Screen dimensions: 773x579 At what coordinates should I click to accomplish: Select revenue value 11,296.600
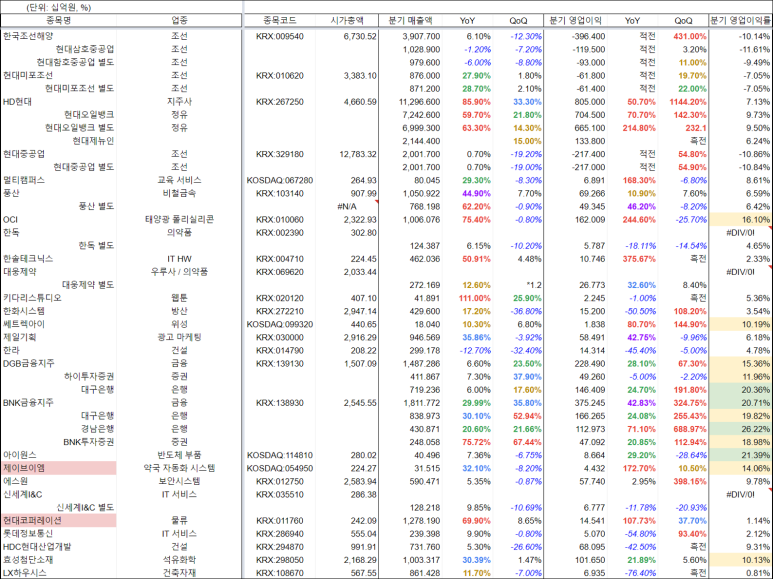click(420, 102)
